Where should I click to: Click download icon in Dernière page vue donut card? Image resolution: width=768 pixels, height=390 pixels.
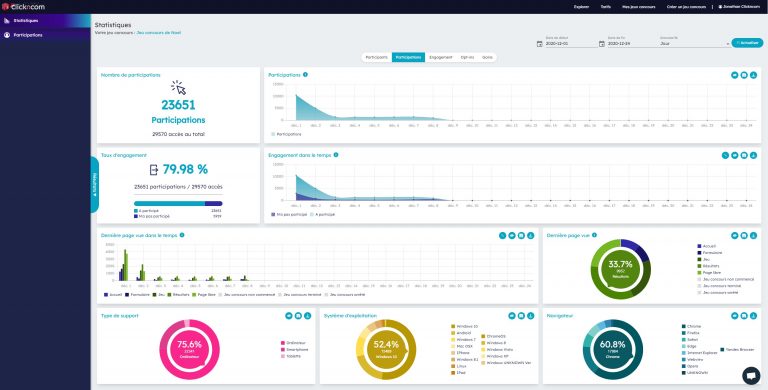click(753, 236)
